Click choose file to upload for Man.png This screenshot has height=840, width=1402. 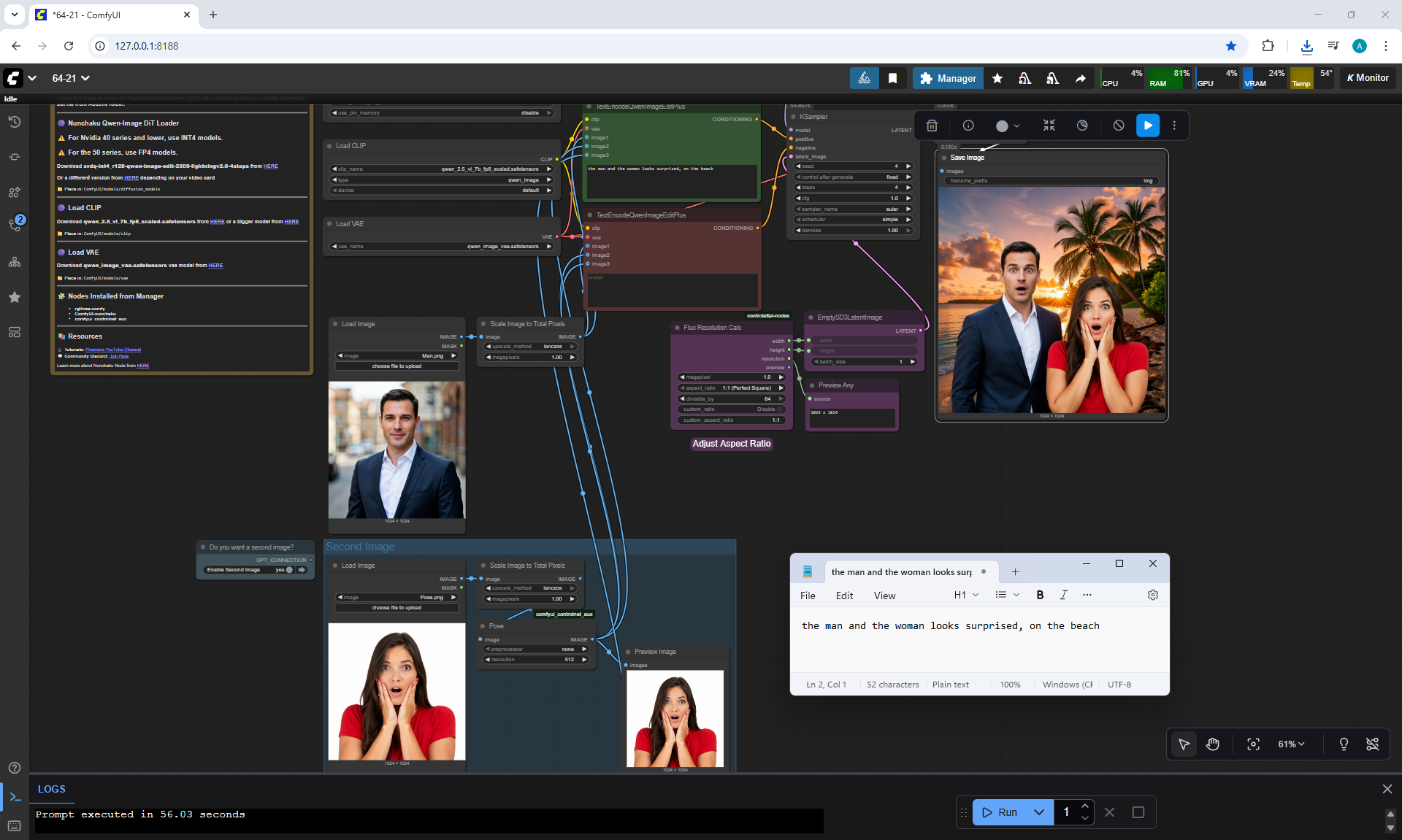[x=397, y=366]
